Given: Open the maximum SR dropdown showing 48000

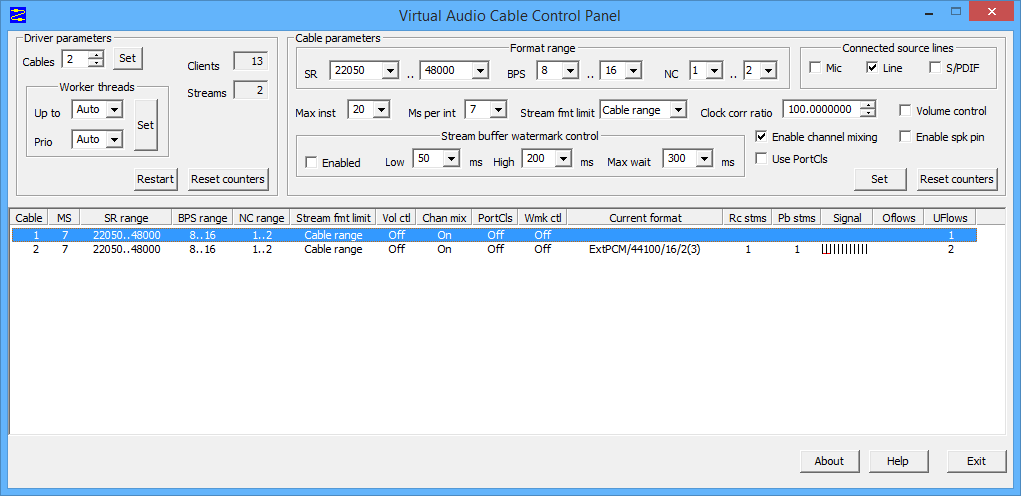Looking at the screenshot, I should [480, 71].
